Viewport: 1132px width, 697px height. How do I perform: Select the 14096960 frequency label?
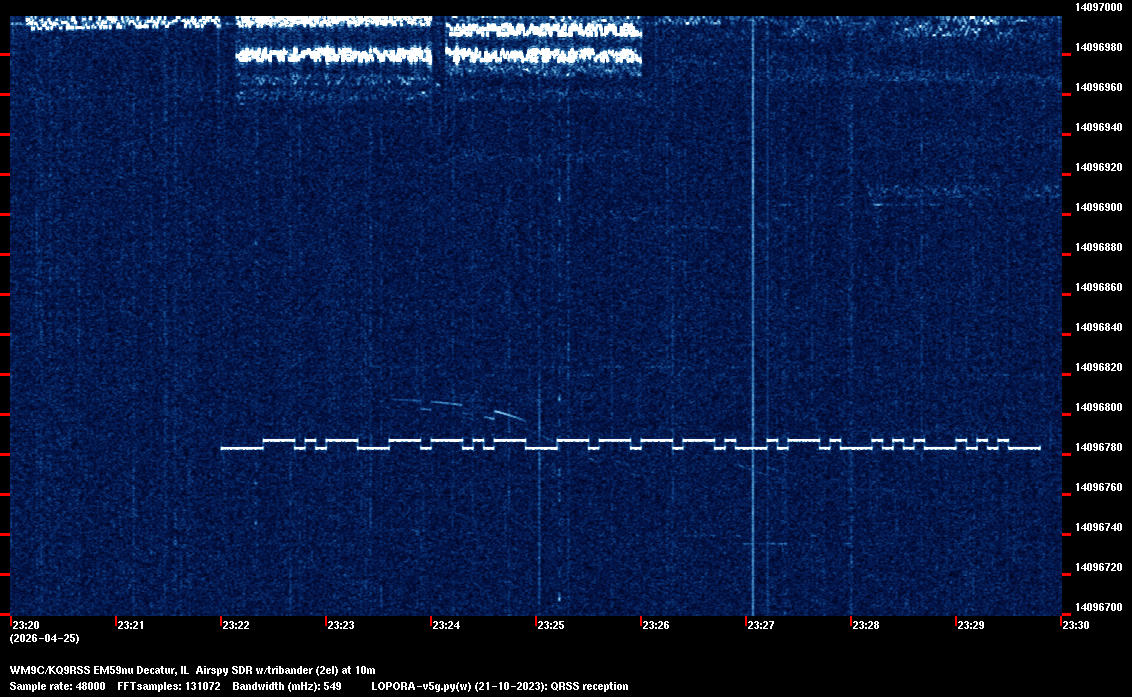click(x=1099, y=87)
